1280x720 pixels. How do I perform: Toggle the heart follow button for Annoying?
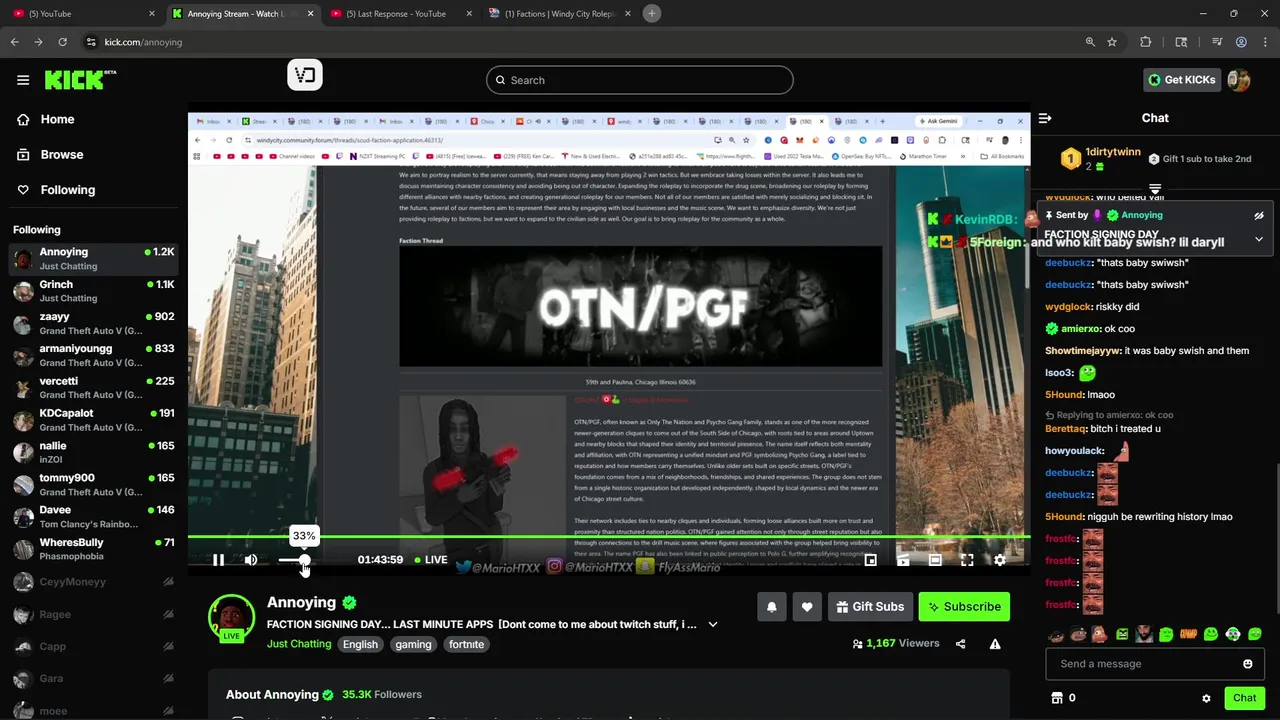(807, 607)
